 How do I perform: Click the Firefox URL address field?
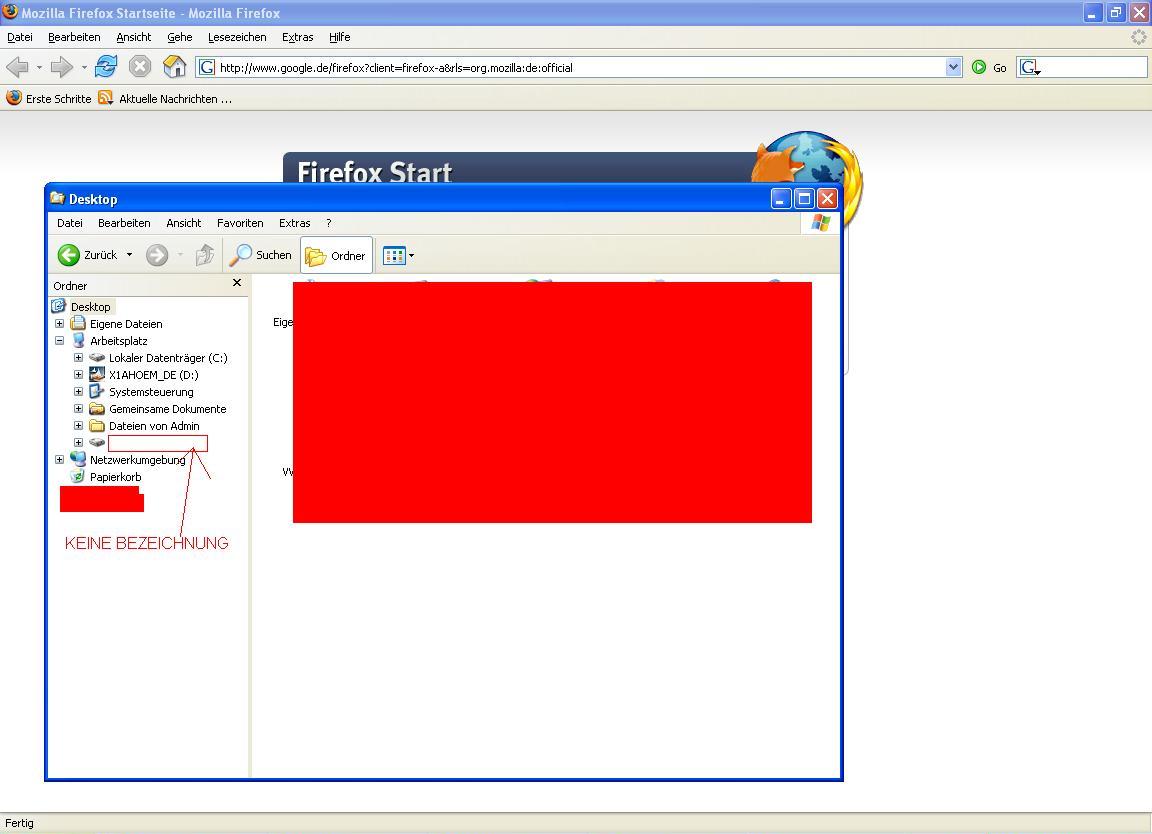tap(580, 68)
